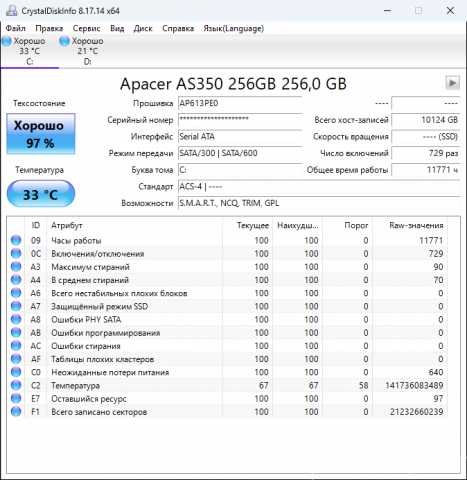Click status icon of Оставшийся ресурс
Viewport: 467px width, 480px height.
(16, 399)
